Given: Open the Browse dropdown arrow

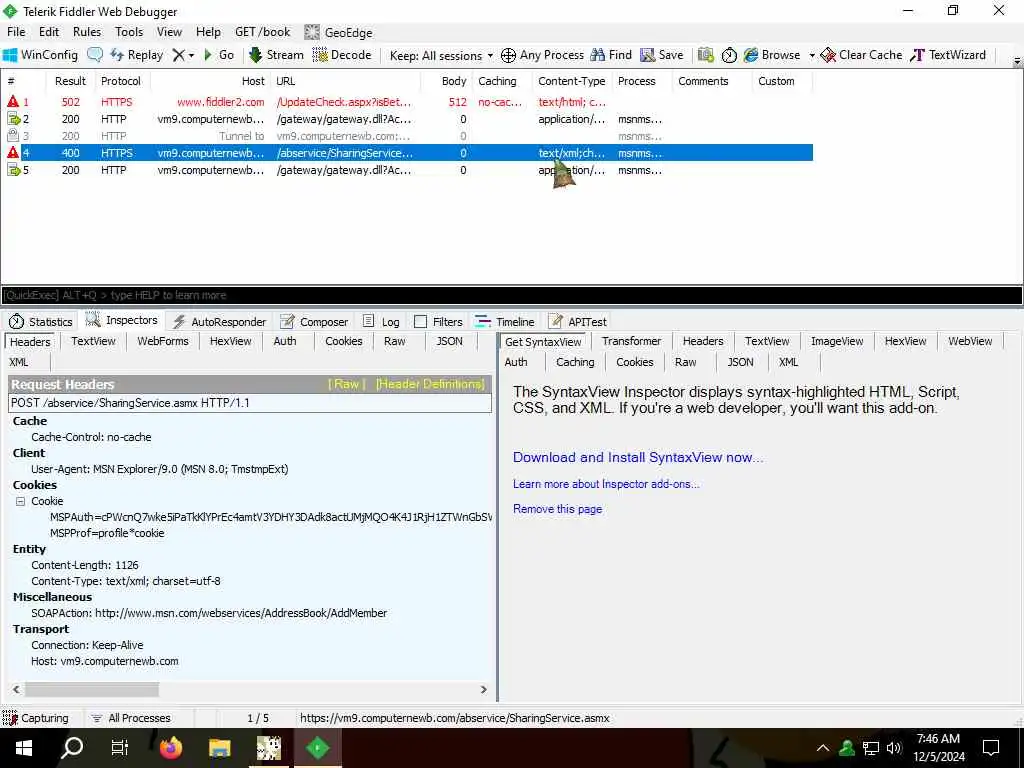Looking at the screenshot, I should 812,56.
